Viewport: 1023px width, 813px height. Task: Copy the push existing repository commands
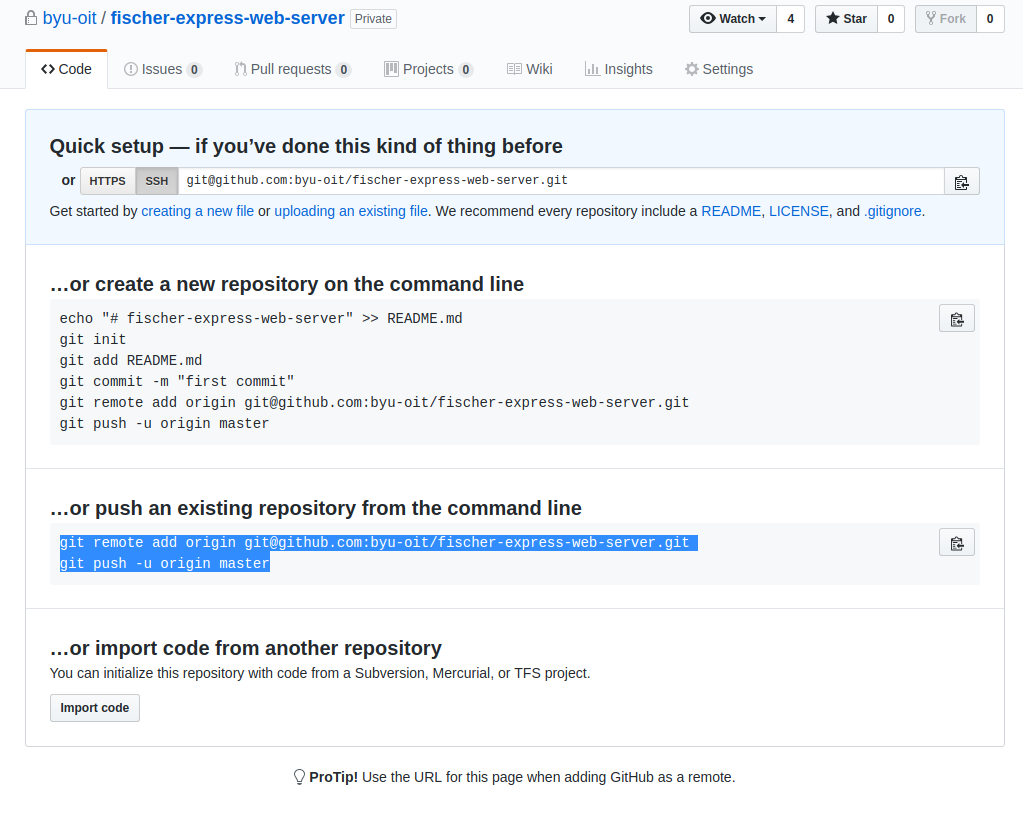pyautogui.click(x=956, y=542)
